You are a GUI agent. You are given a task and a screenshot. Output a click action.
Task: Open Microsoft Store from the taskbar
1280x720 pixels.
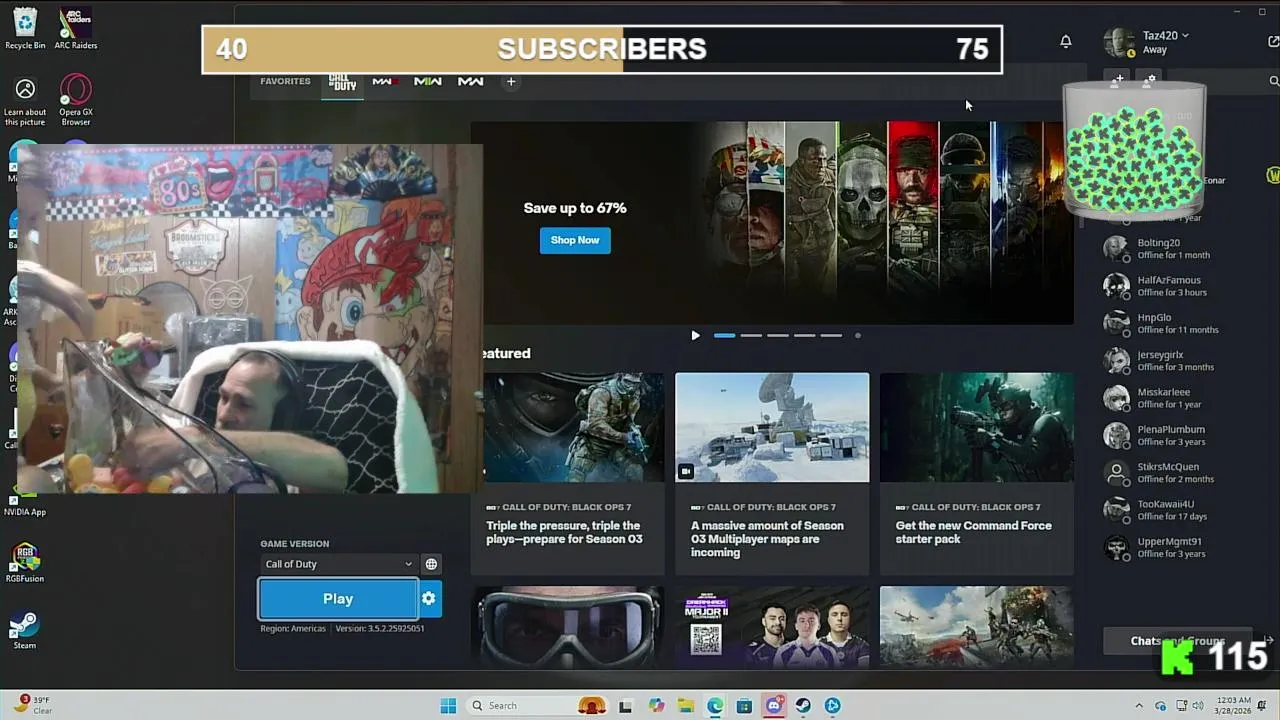pos(744,706)
